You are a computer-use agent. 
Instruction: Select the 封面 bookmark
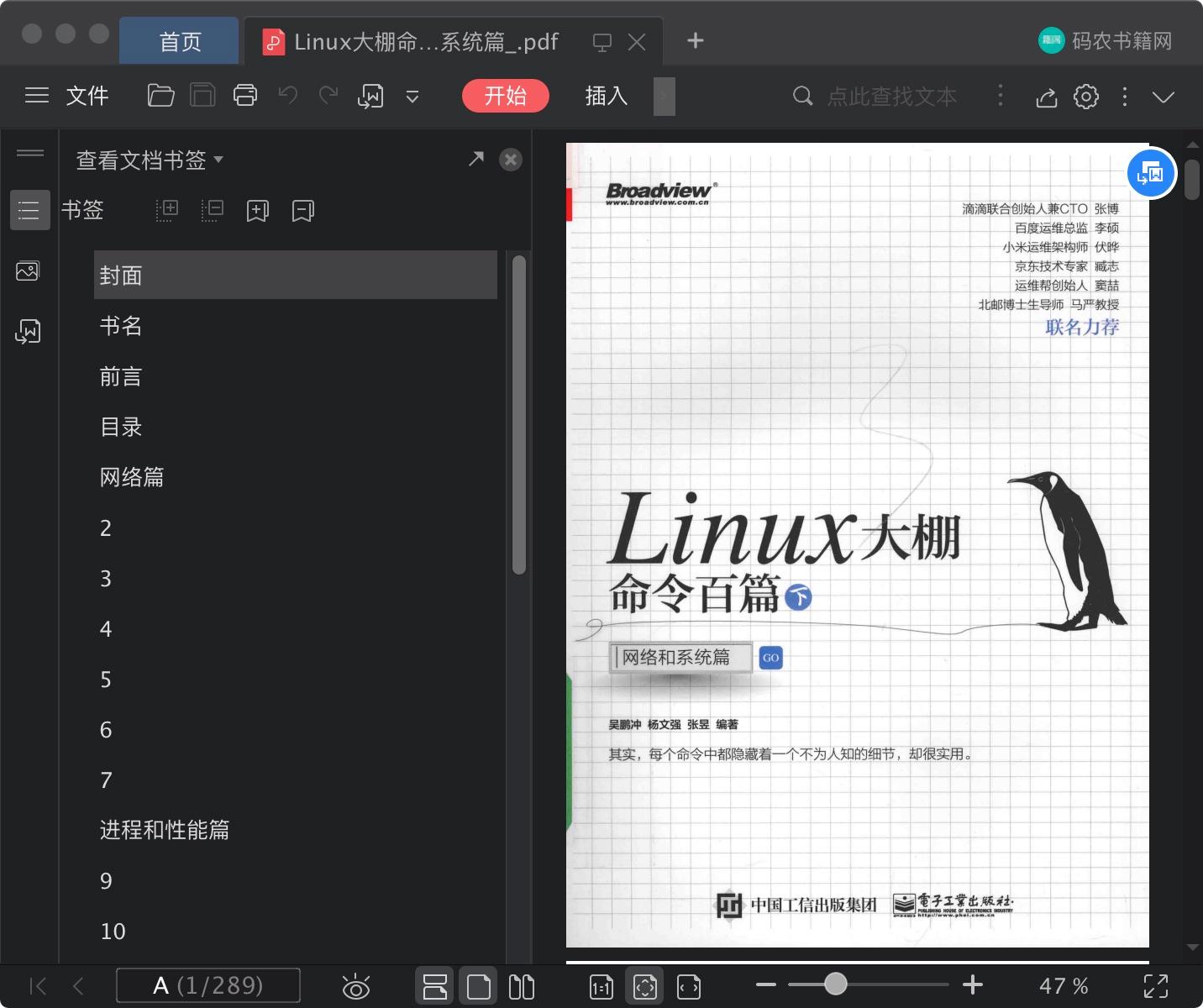tap(296, 275)
